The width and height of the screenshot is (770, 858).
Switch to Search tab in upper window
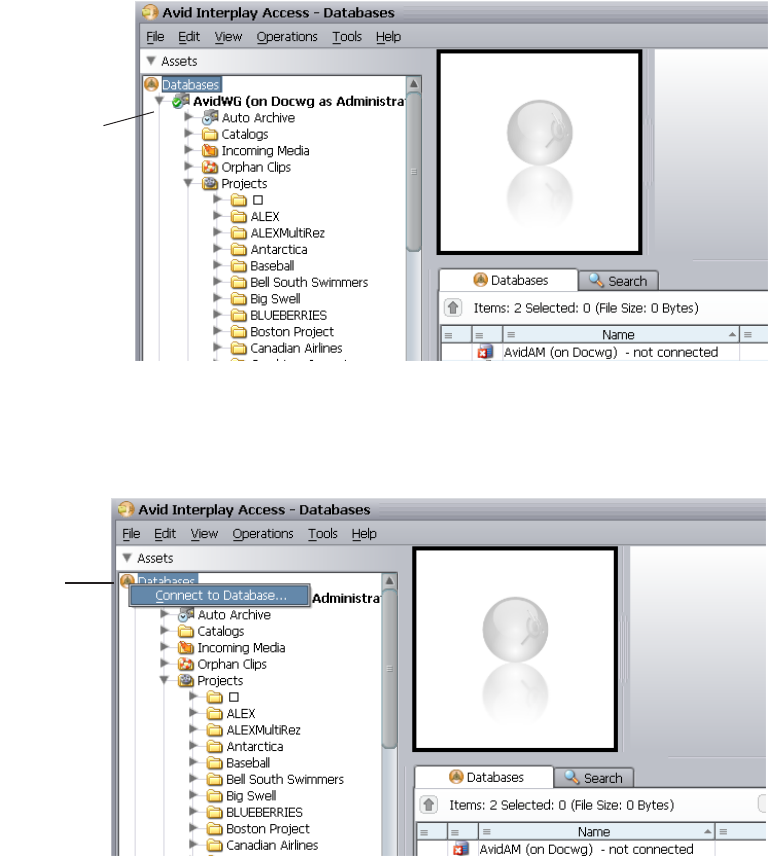(x=618, y=281)
